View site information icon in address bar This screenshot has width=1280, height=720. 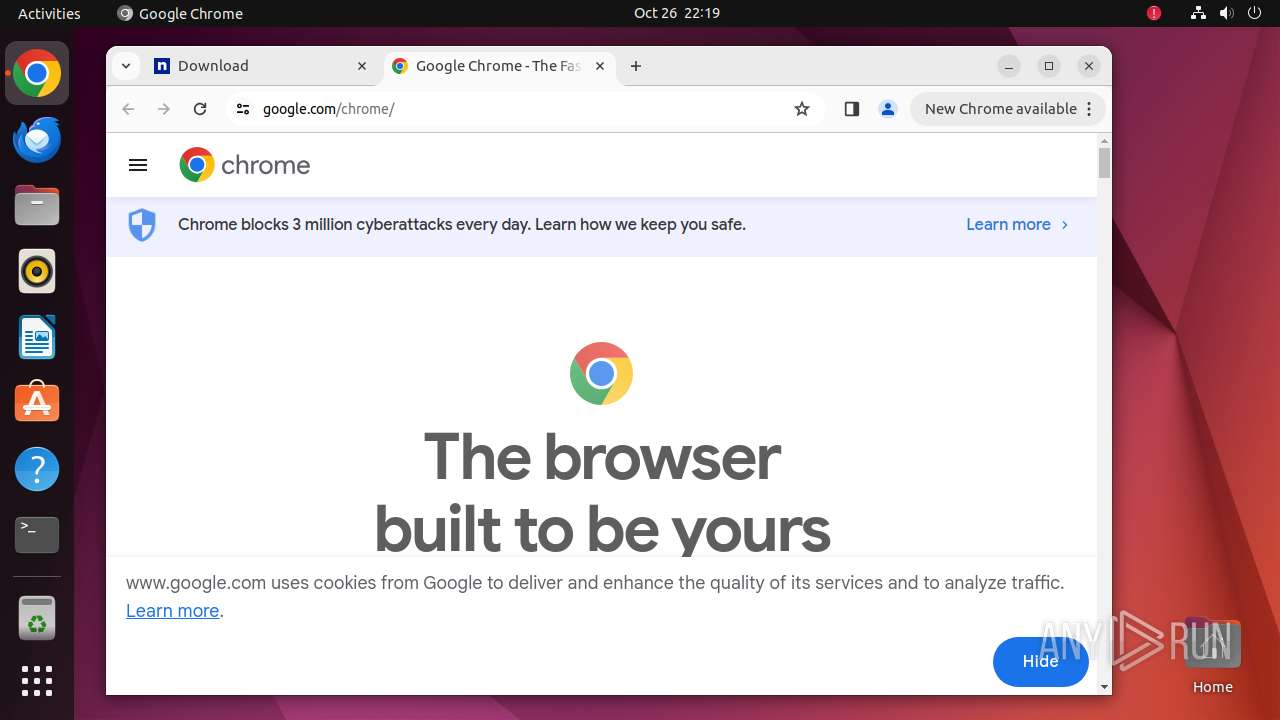(x=242, y=109)
